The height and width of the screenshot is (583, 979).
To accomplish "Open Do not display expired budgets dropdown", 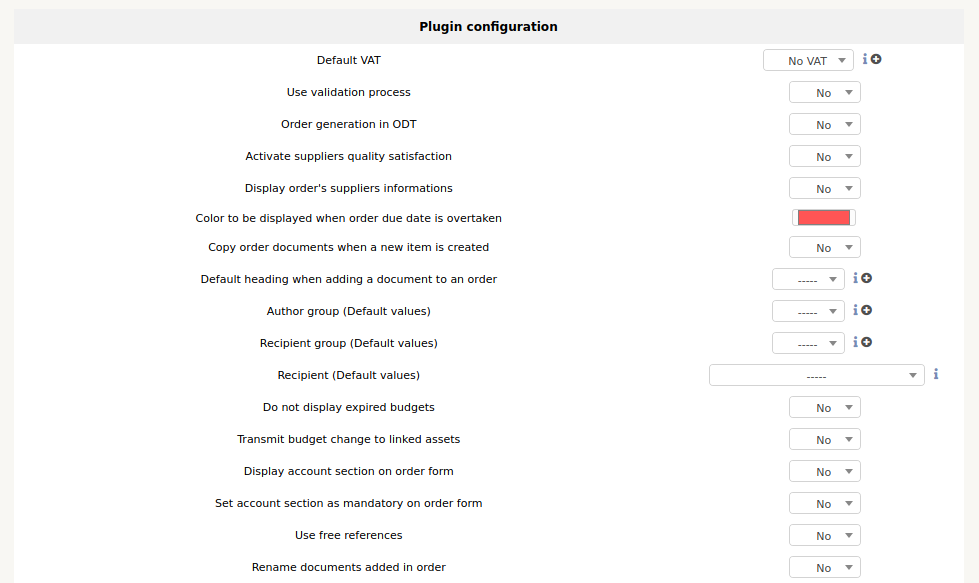I will (824, 408).
